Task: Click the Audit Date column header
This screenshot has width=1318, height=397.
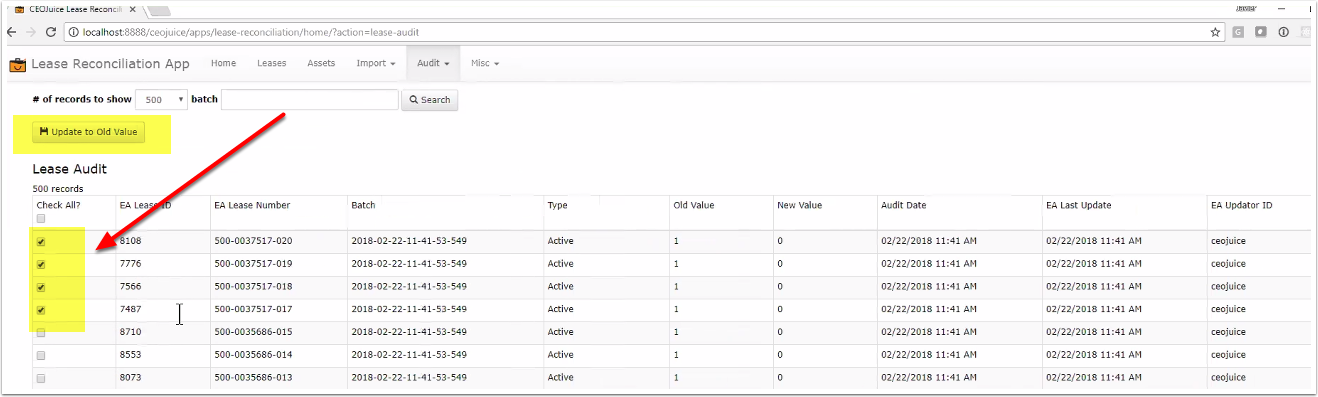Action: [x=904, y=205]
